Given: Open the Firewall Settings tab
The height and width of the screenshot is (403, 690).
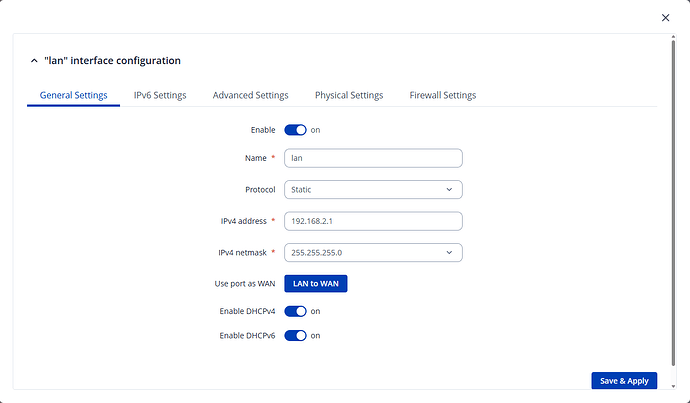Looking at the screenshot, I should point(443,96).
